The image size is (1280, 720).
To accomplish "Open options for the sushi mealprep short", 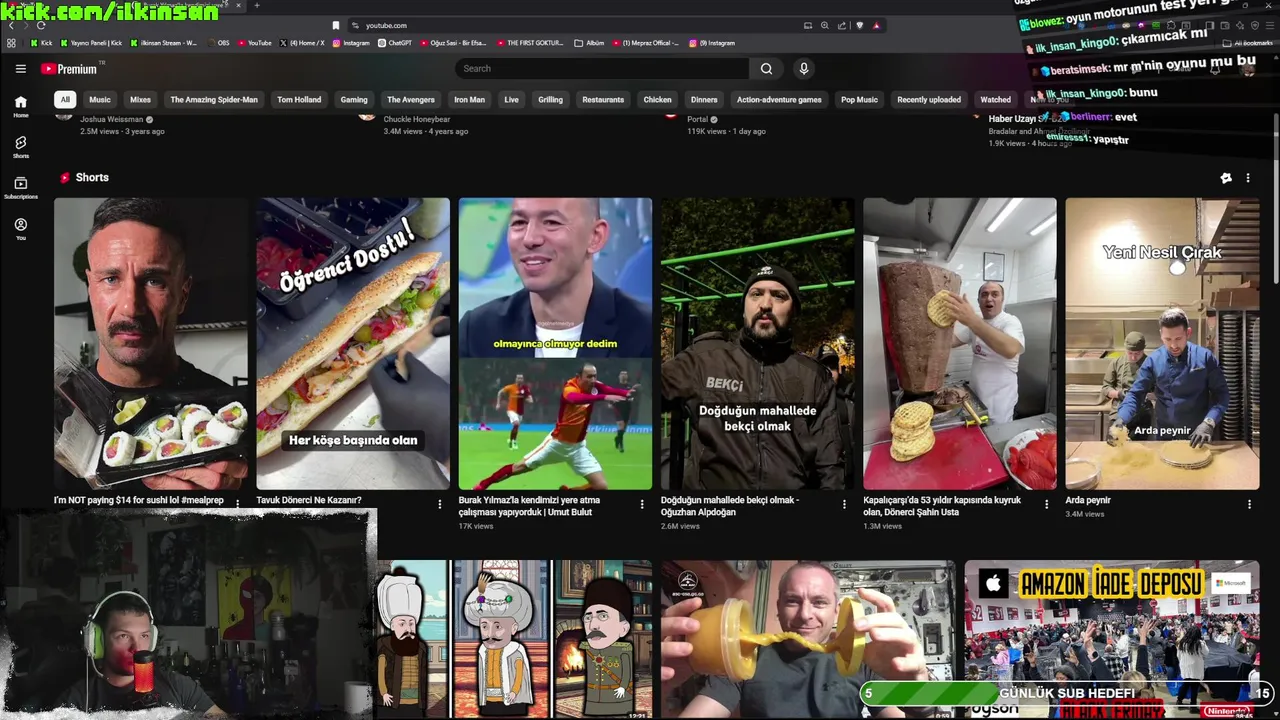I will [x=237, y=503].
